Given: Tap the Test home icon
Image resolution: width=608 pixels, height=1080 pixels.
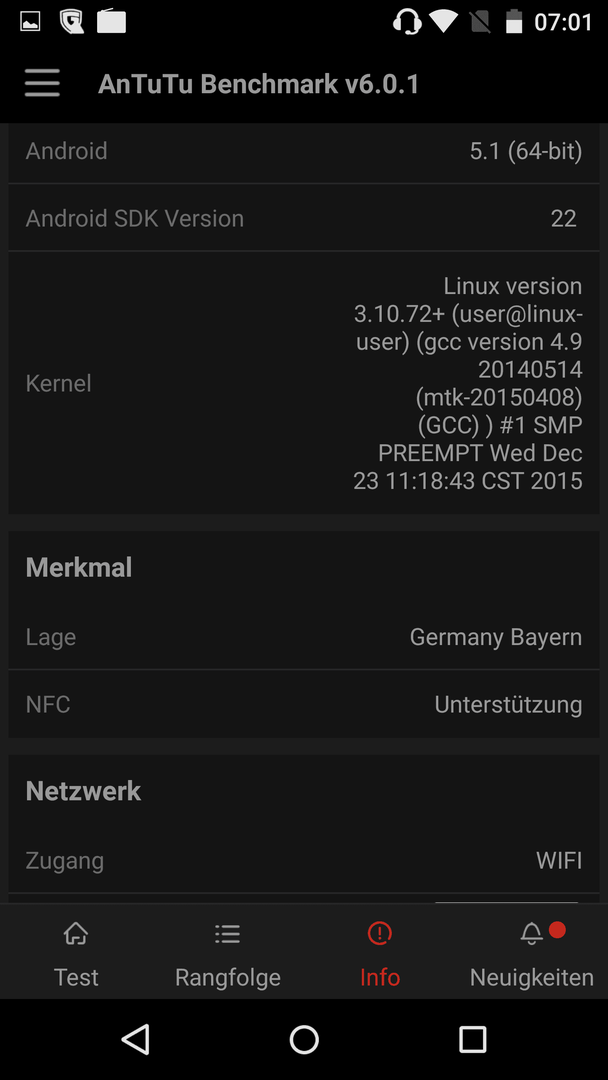Looking at the screenshot, I should coord(76,934).
